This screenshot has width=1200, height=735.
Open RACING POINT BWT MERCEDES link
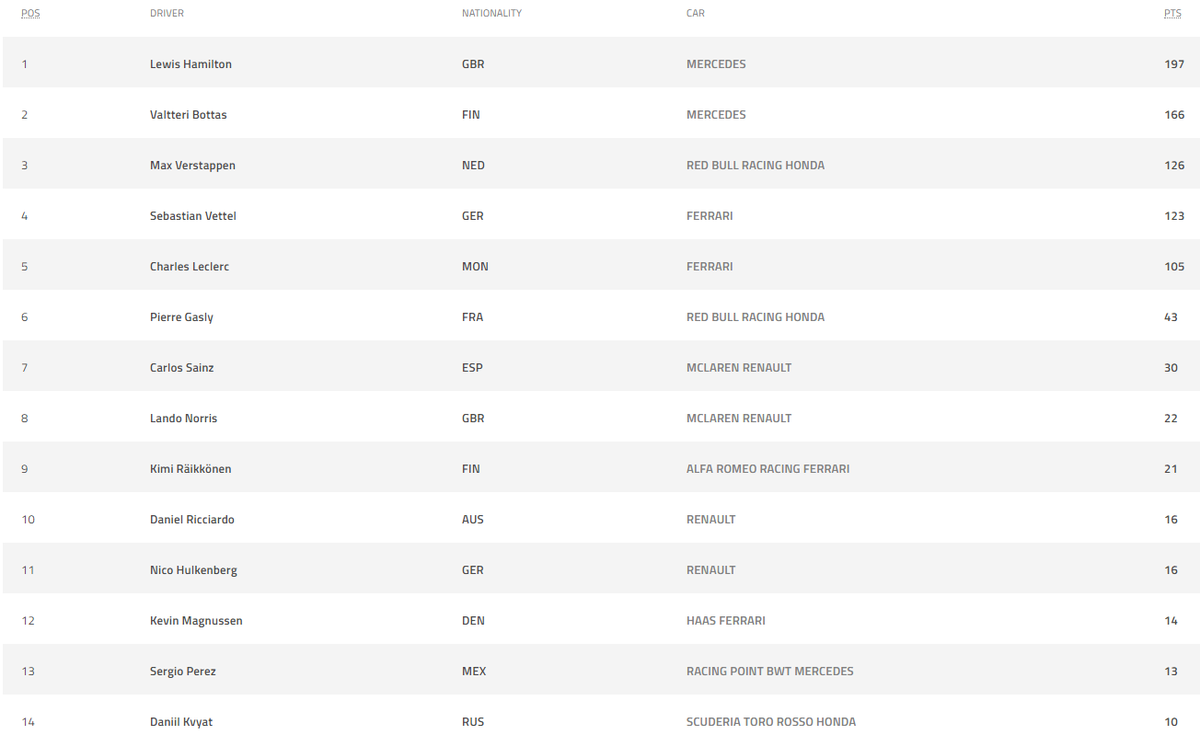pyautogui.click(x=770, y=672)
